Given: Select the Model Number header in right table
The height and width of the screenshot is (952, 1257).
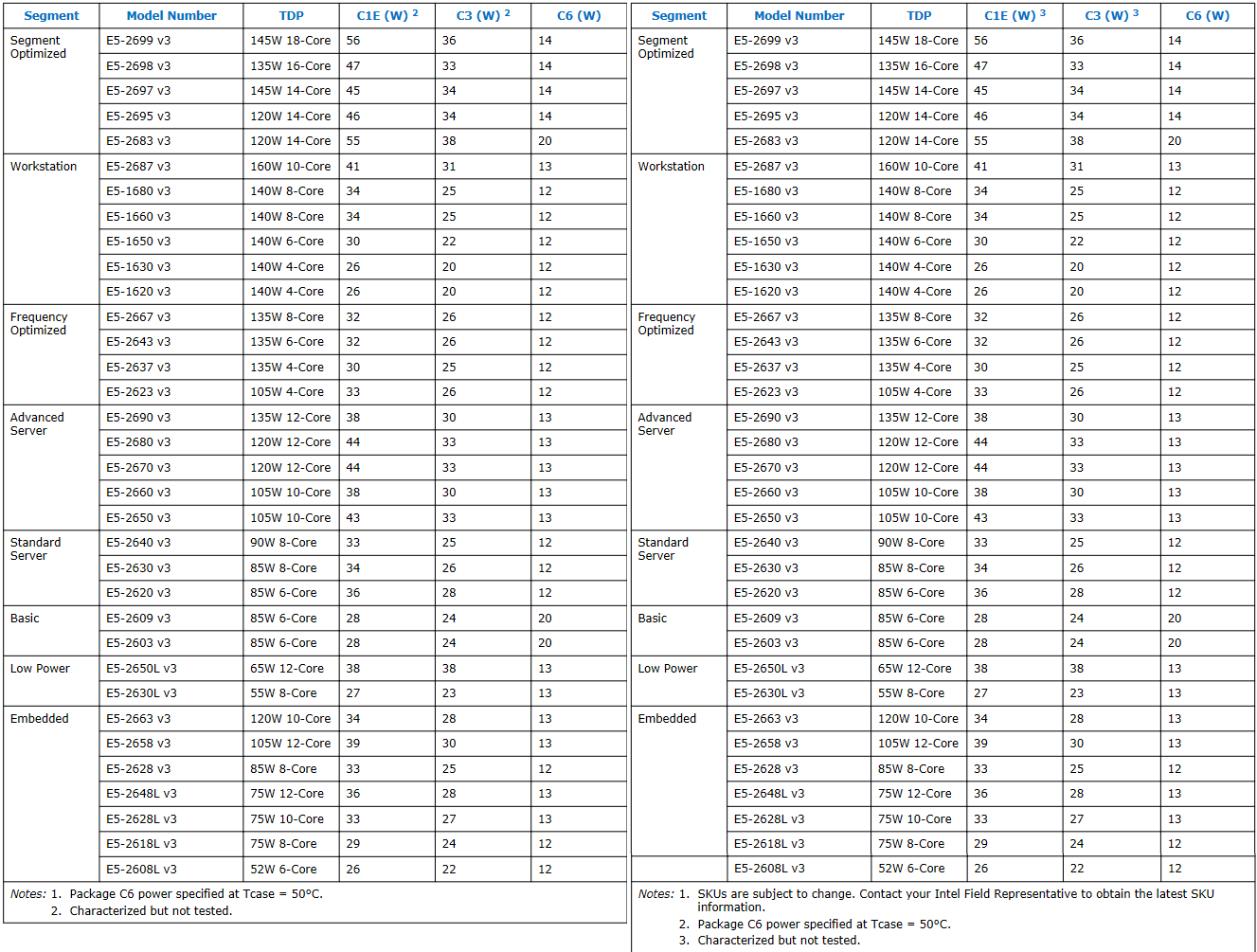Looking at the screenshot, I should (x=799, y=16).
